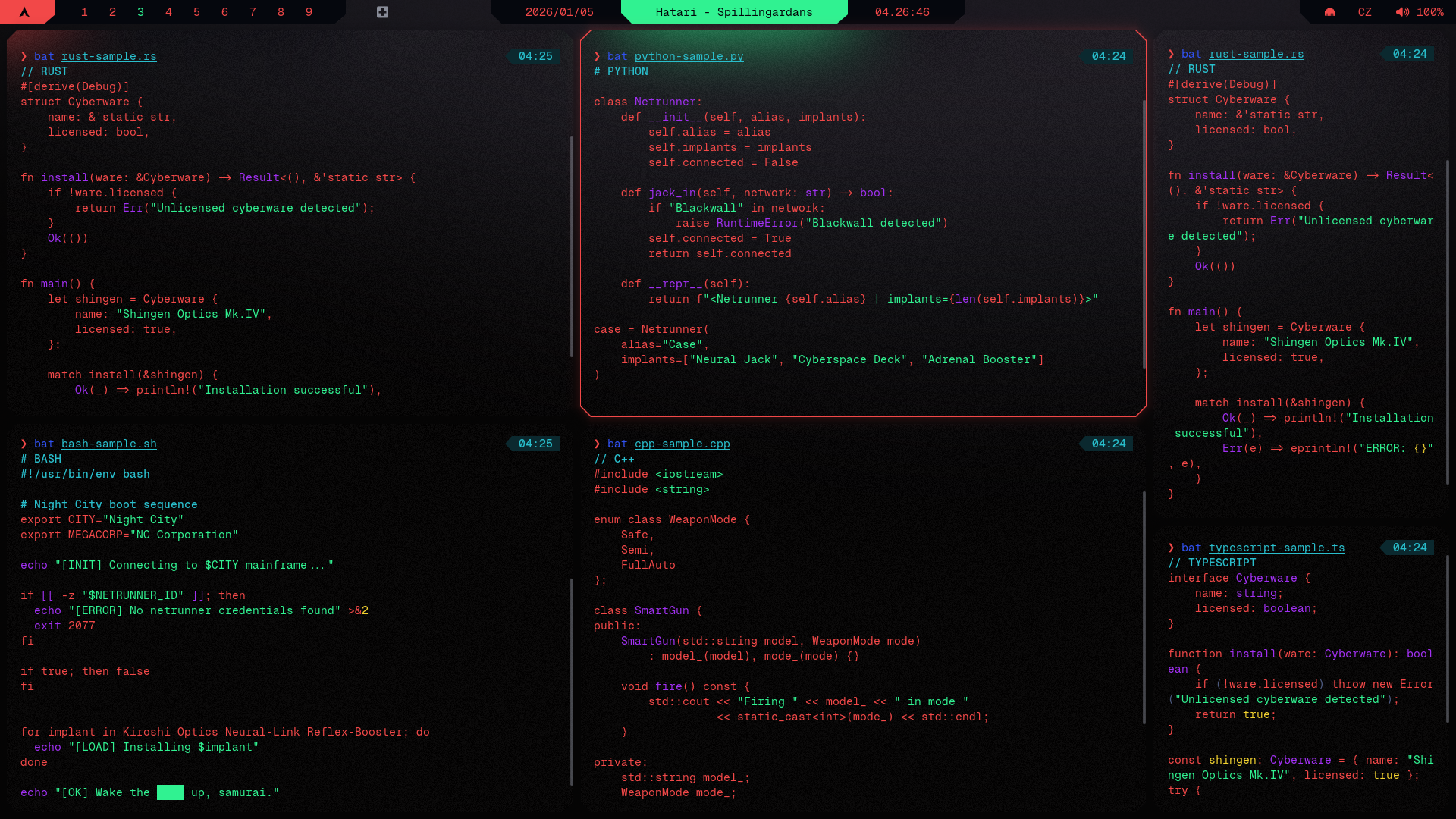Viewport: 1456px width, 819px height.
Task: Click the CZ keyboard layout indicator
Action: click(1365, 12)
